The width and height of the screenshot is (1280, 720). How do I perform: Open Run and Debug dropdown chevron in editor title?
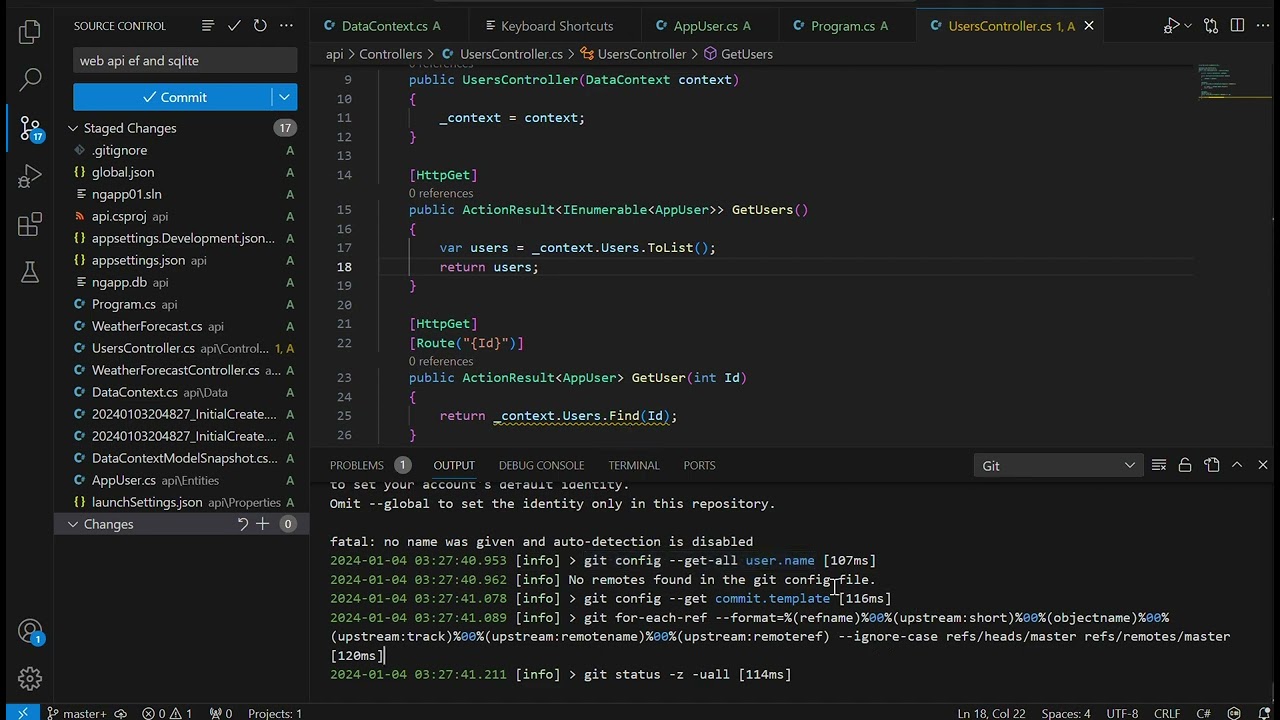pyautogui.click(x=1188, y=26)
